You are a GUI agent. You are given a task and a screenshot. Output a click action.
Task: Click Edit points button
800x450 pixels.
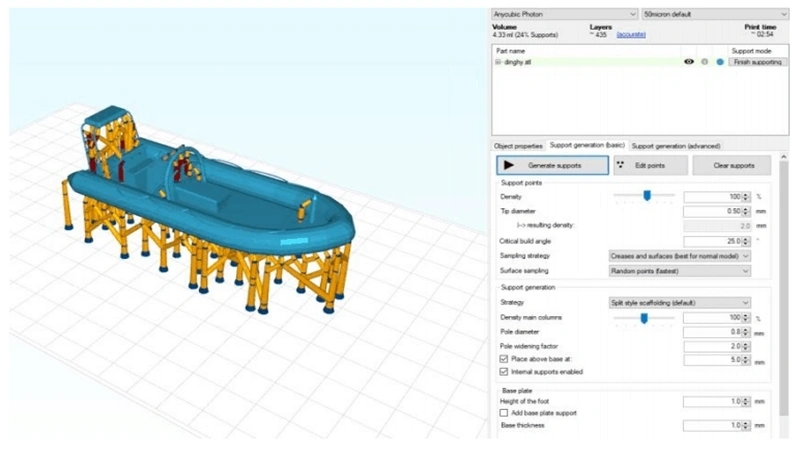(x=651, y=165)
